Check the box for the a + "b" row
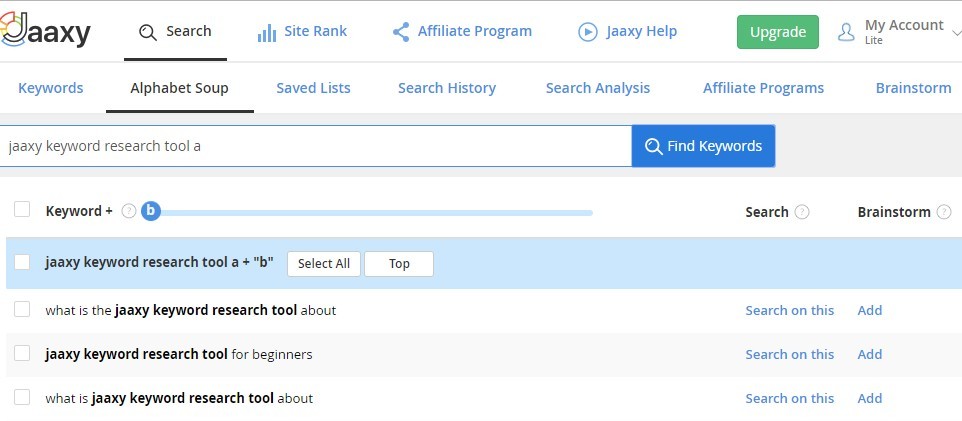This screenshot has height=421, width=962. tap(22, 262)
